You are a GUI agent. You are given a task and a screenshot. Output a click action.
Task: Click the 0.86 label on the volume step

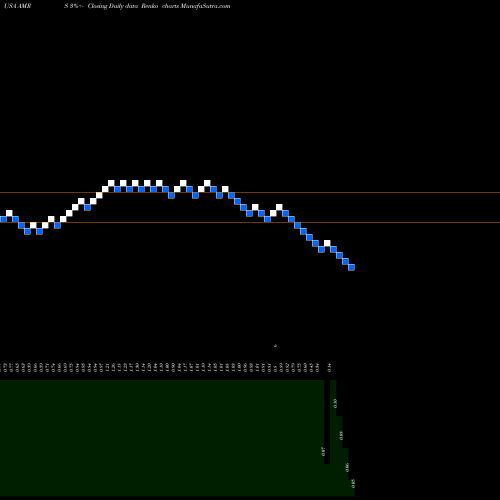pyautogui.click(x=347, y=467)
